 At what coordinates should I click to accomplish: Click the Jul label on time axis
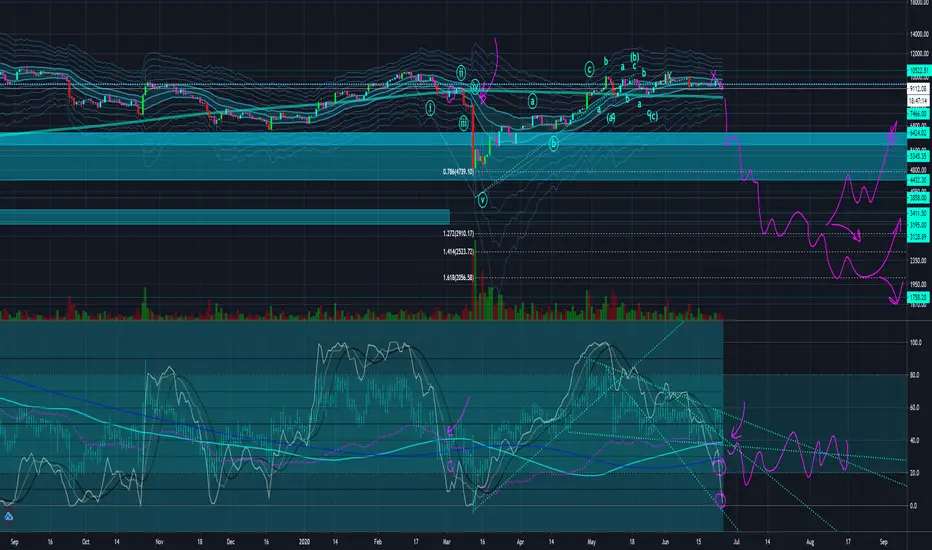click(x=736, y=542)
